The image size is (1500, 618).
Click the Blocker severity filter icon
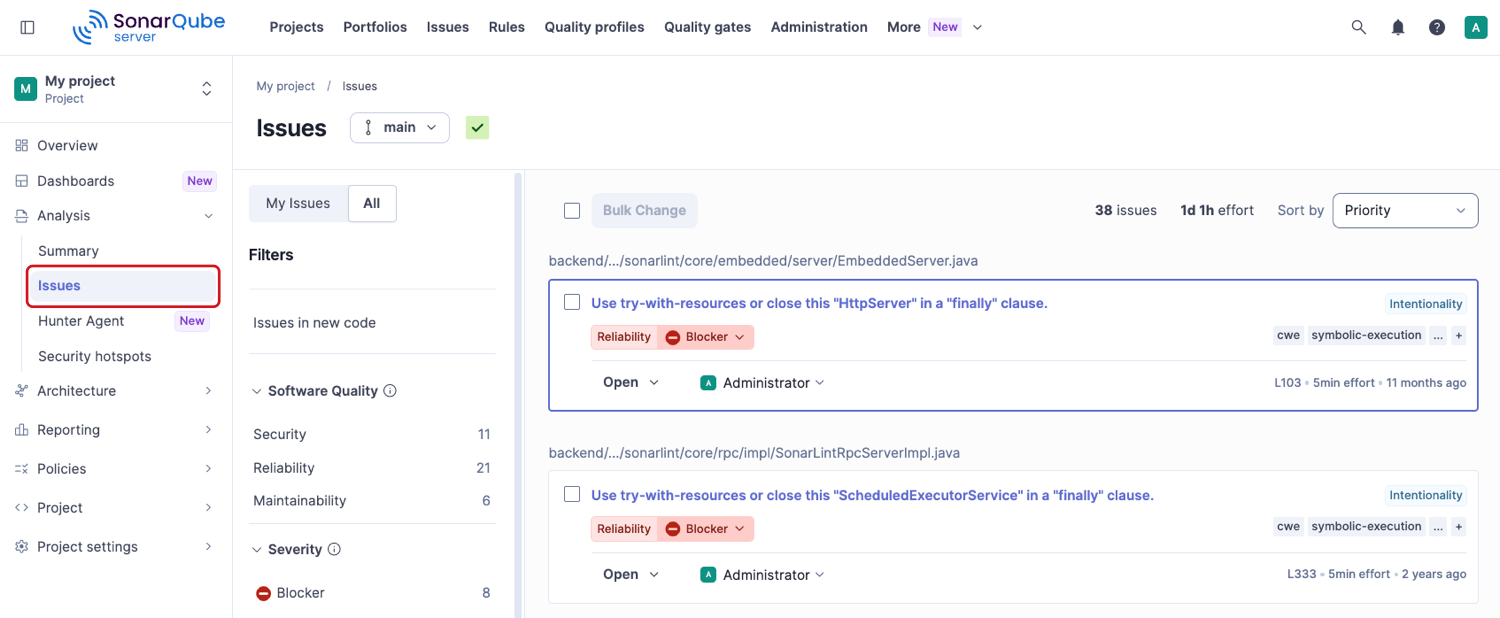(263, 593)
